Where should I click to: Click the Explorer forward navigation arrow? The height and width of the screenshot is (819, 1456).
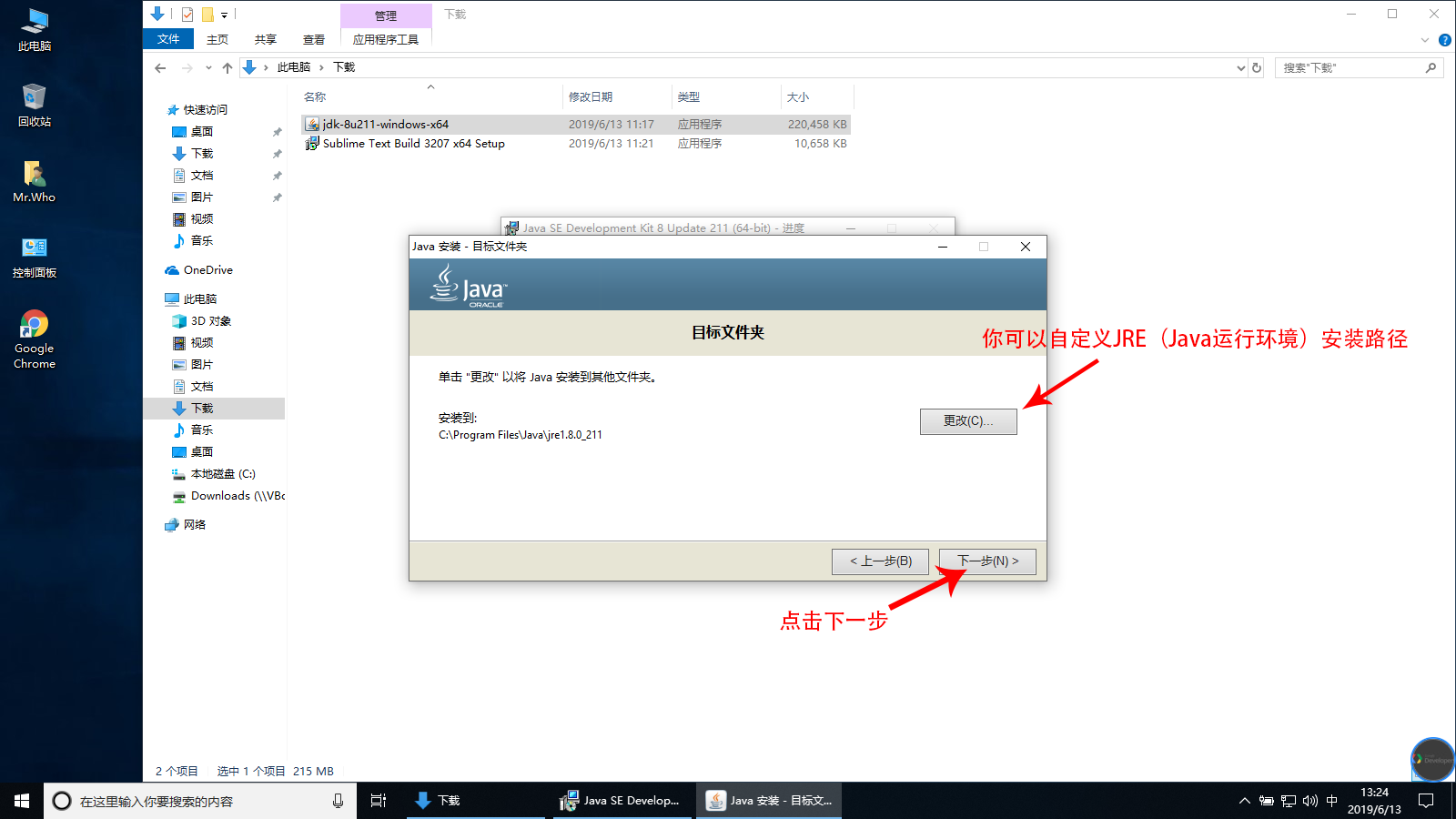click(x=187, y=67)
